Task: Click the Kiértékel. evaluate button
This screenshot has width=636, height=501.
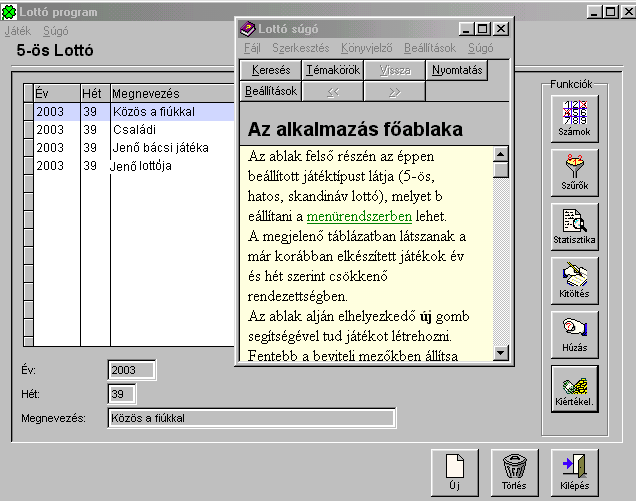Action: (574, 389)
